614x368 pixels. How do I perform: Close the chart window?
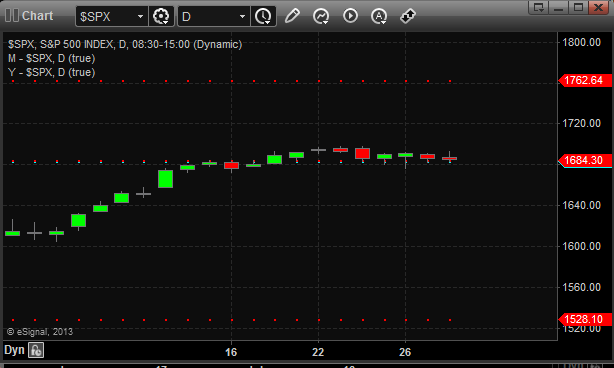coord(599,7)
